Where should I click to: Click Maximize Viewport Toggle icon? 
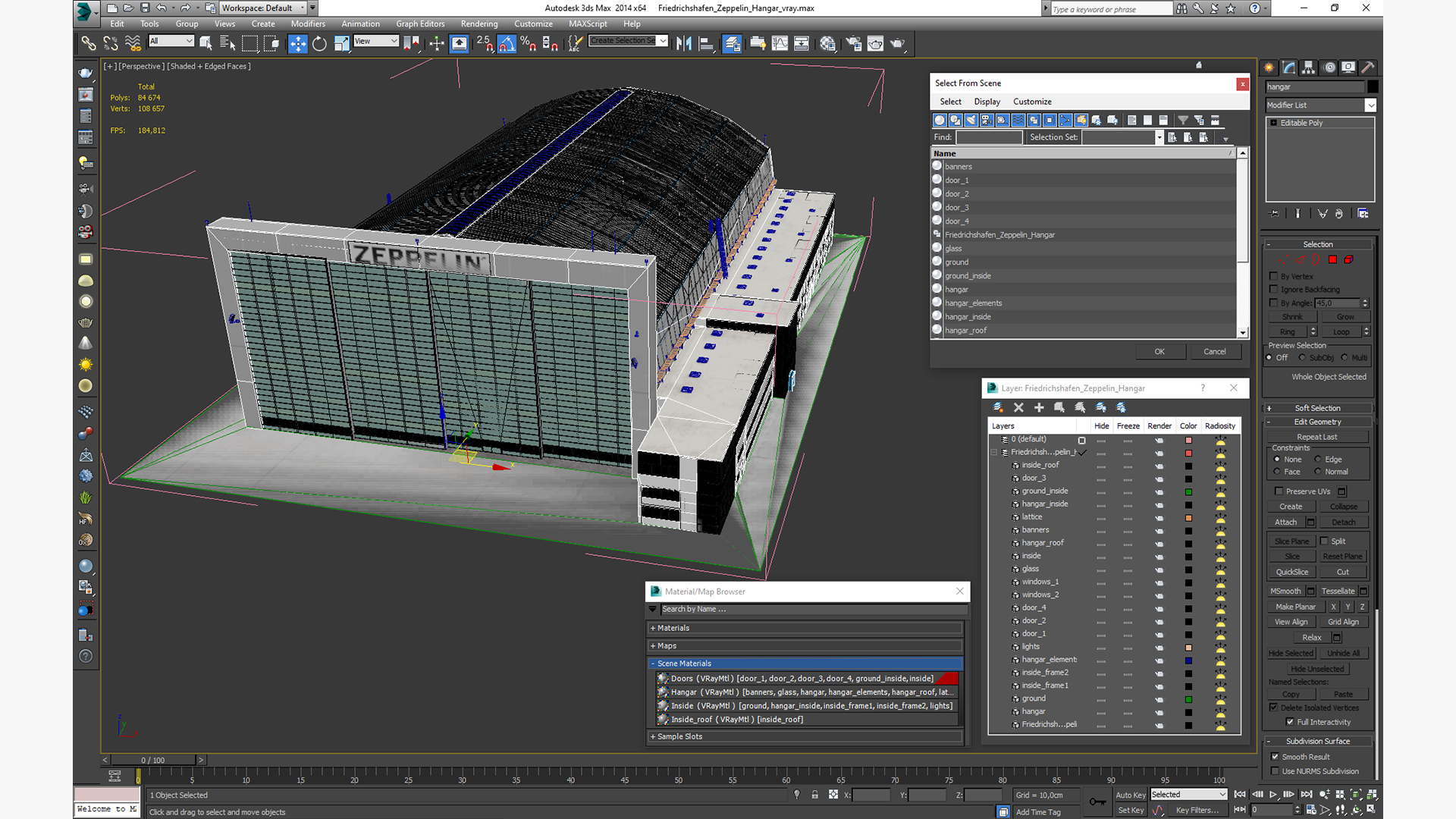tap(1371, 809)
